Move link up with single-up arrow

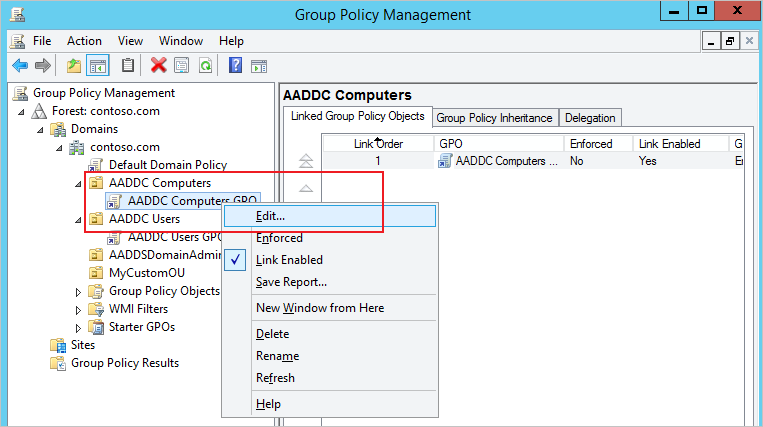(306, 188)
